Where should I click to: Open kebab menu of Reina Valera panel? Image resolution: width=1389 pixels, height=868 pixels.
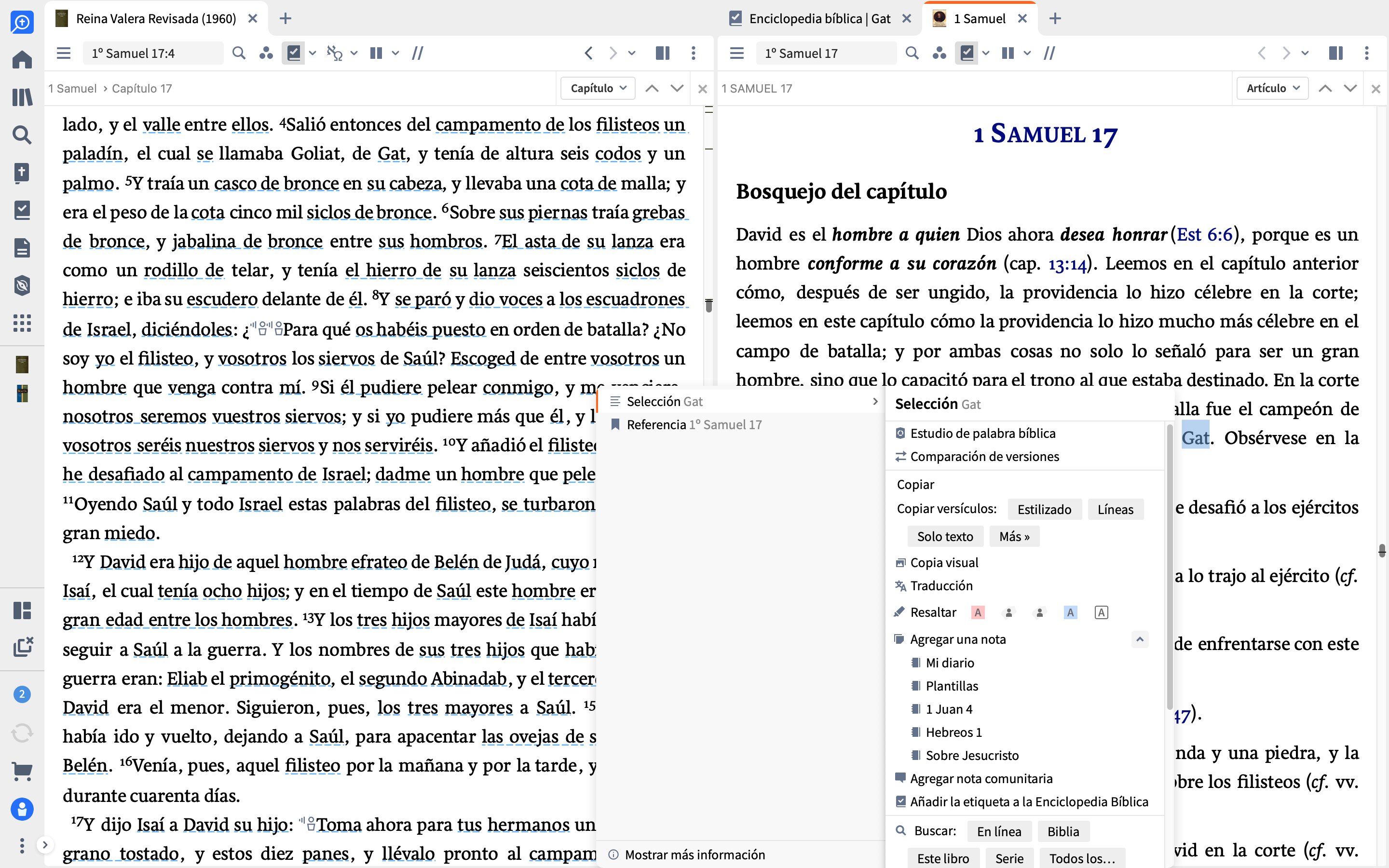pos(694,54)
